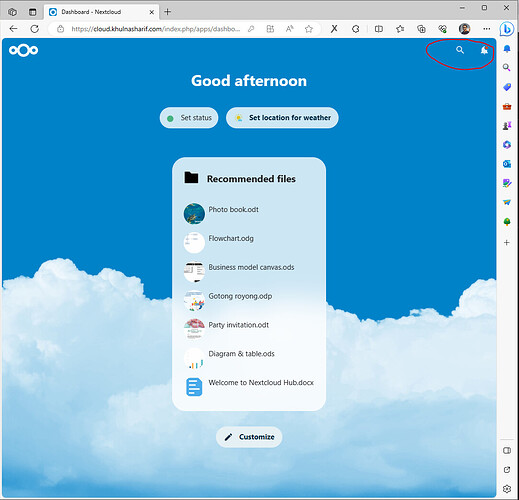
Task: Open the Nextcloud logo home link
Action: (x=23, y=50)
